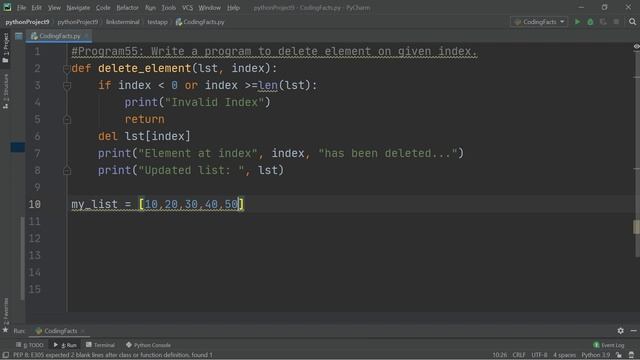Change the UTF-8 file encoding
This screenshot has width=640, height=360.
(x=539, y=355)
